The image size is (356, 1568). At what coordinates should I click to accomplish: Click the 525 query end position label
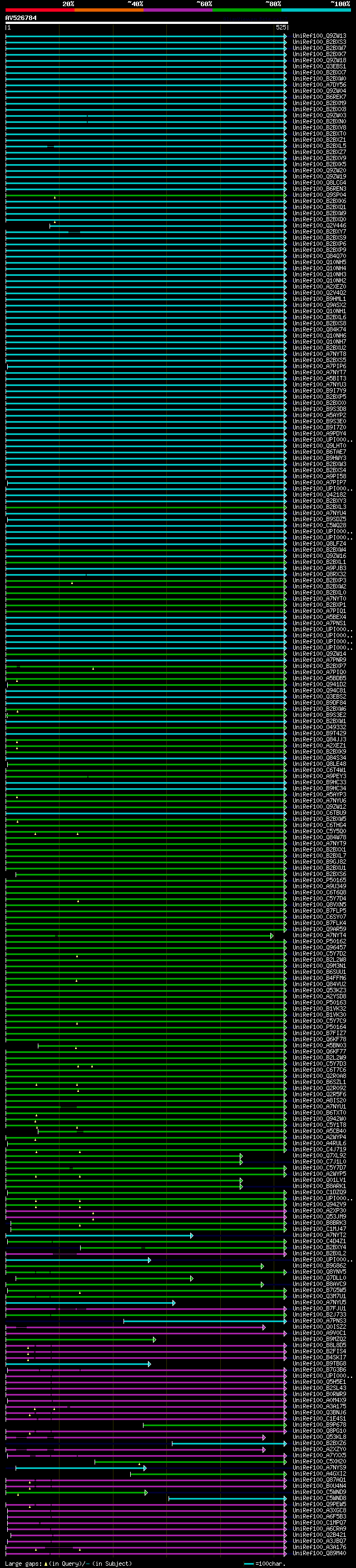[280, 27]
